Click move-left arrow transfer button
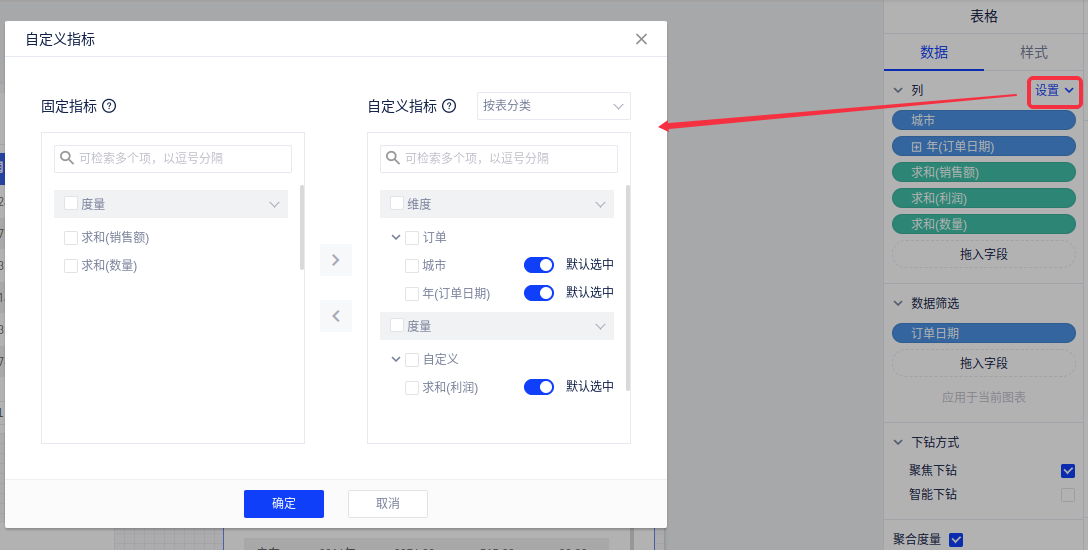 [336, 316]
